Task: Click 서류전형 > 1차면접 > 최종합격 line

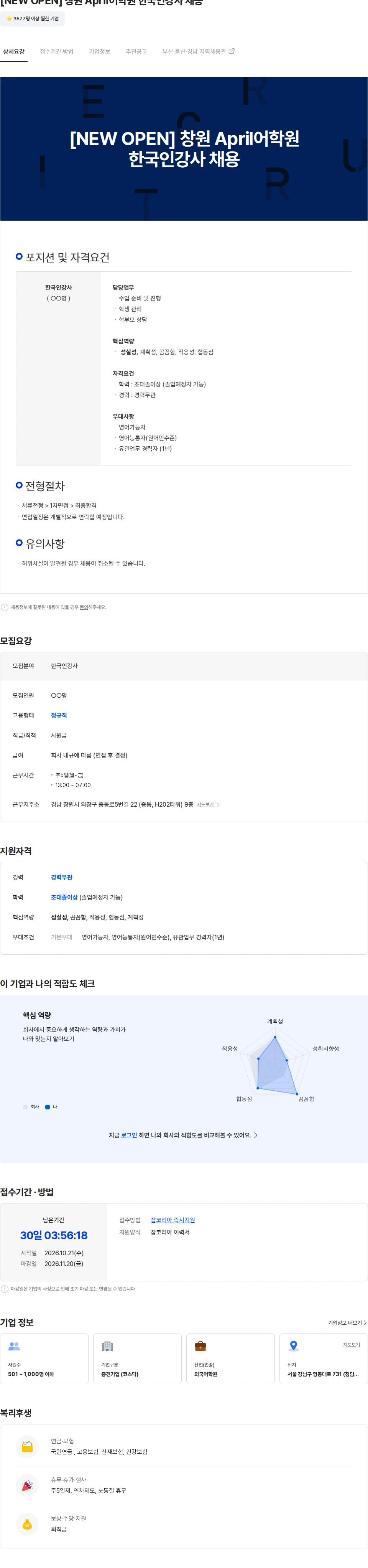Action: (x=59, y=505)
